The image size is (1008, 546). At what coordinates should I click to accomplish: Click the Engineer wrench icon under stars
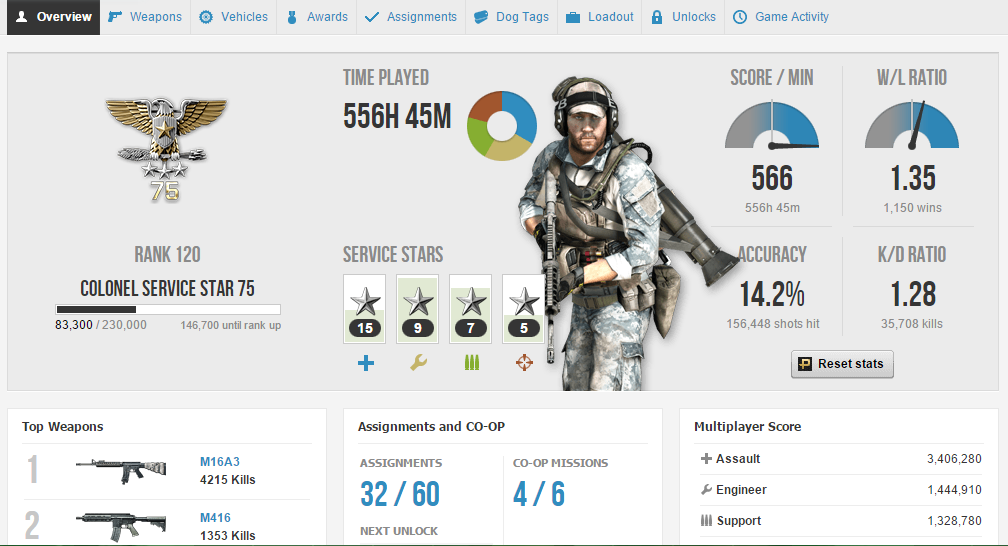(418, 363)
